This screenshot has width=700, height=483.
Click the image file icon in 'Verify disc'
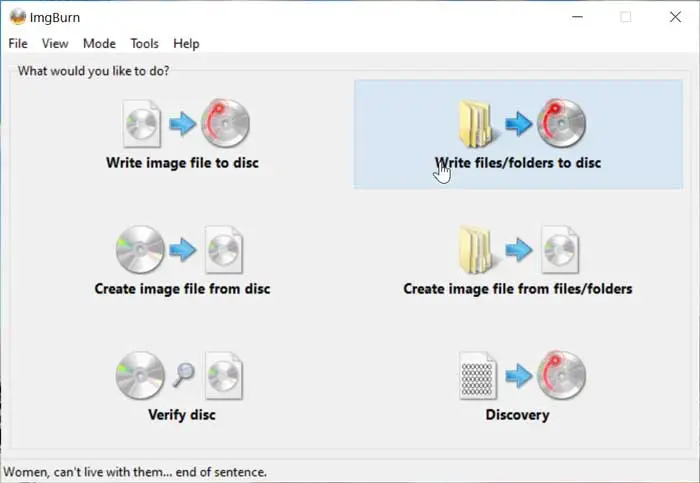(x=224, y=376)
